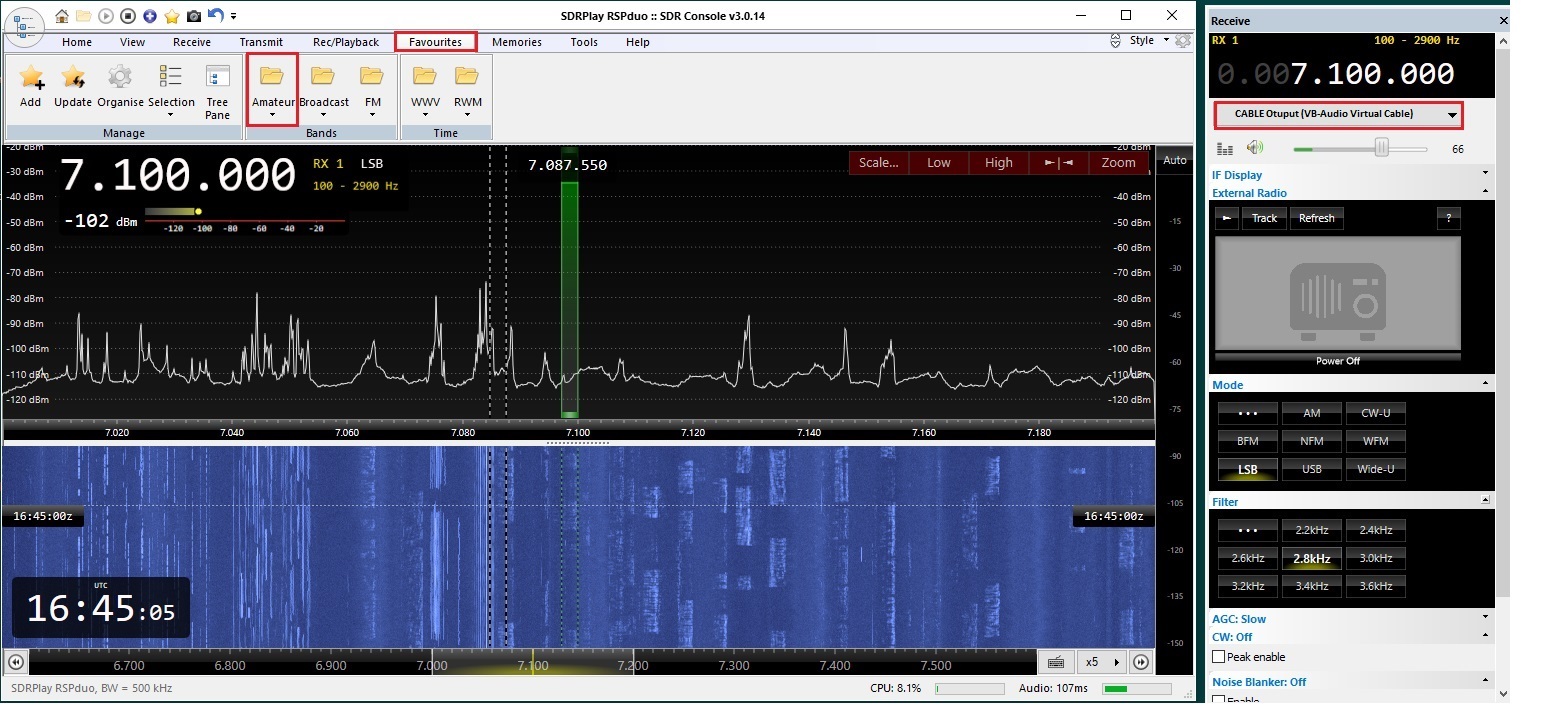Open the quick access toolbar customize arrow
This screenshot has height=728, width=1542.
234,16
